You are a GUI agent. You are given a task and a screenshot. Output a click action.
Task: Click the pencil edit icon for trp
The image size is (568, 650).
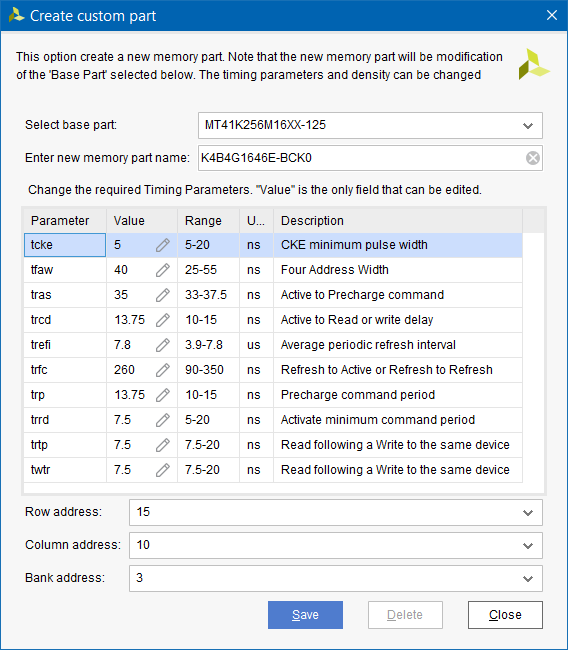pos(163,395)
